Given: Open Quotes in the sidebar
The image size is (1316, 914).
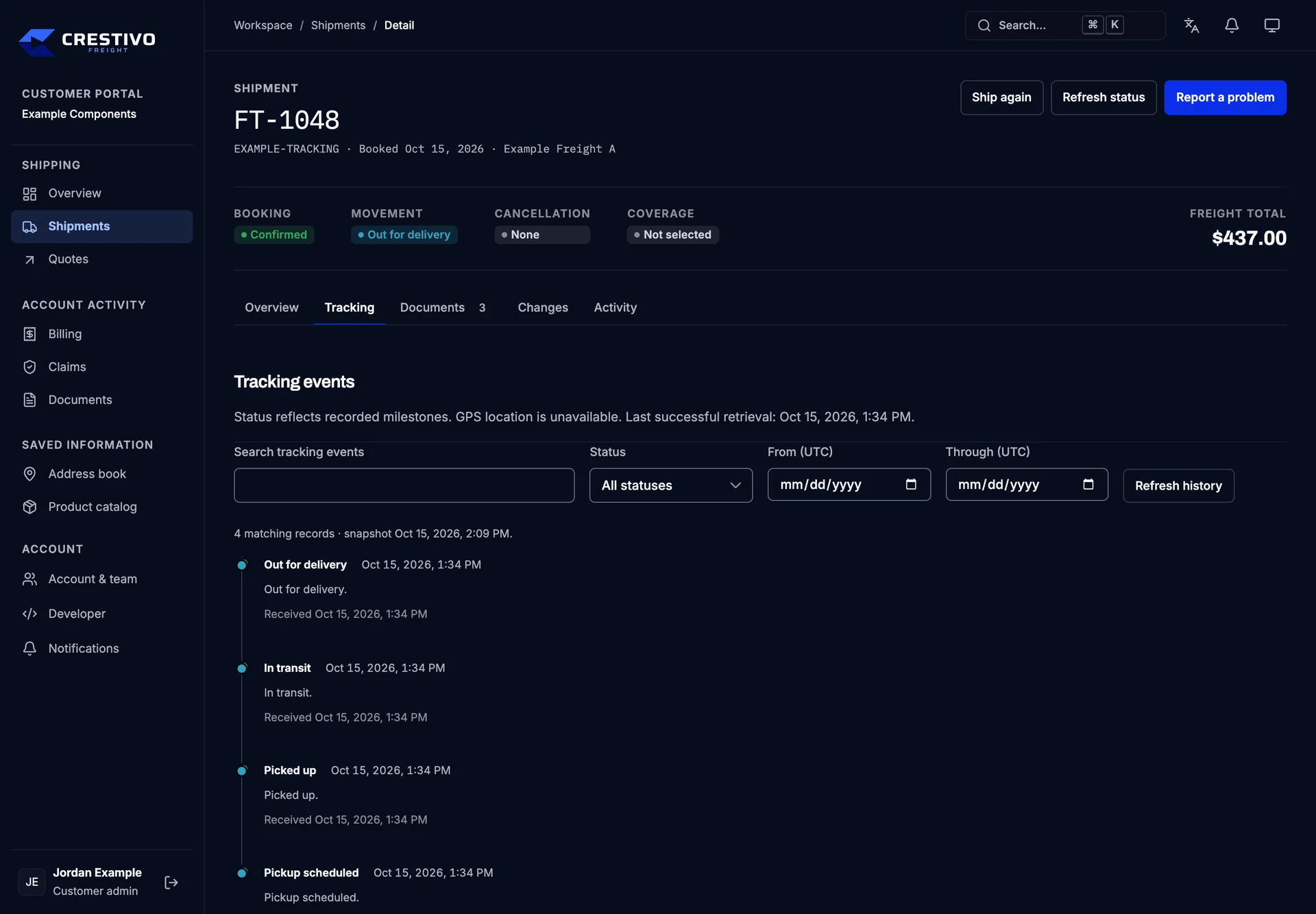Looking at the screenshot, I should pyautogui.click(x=101, y=260).
